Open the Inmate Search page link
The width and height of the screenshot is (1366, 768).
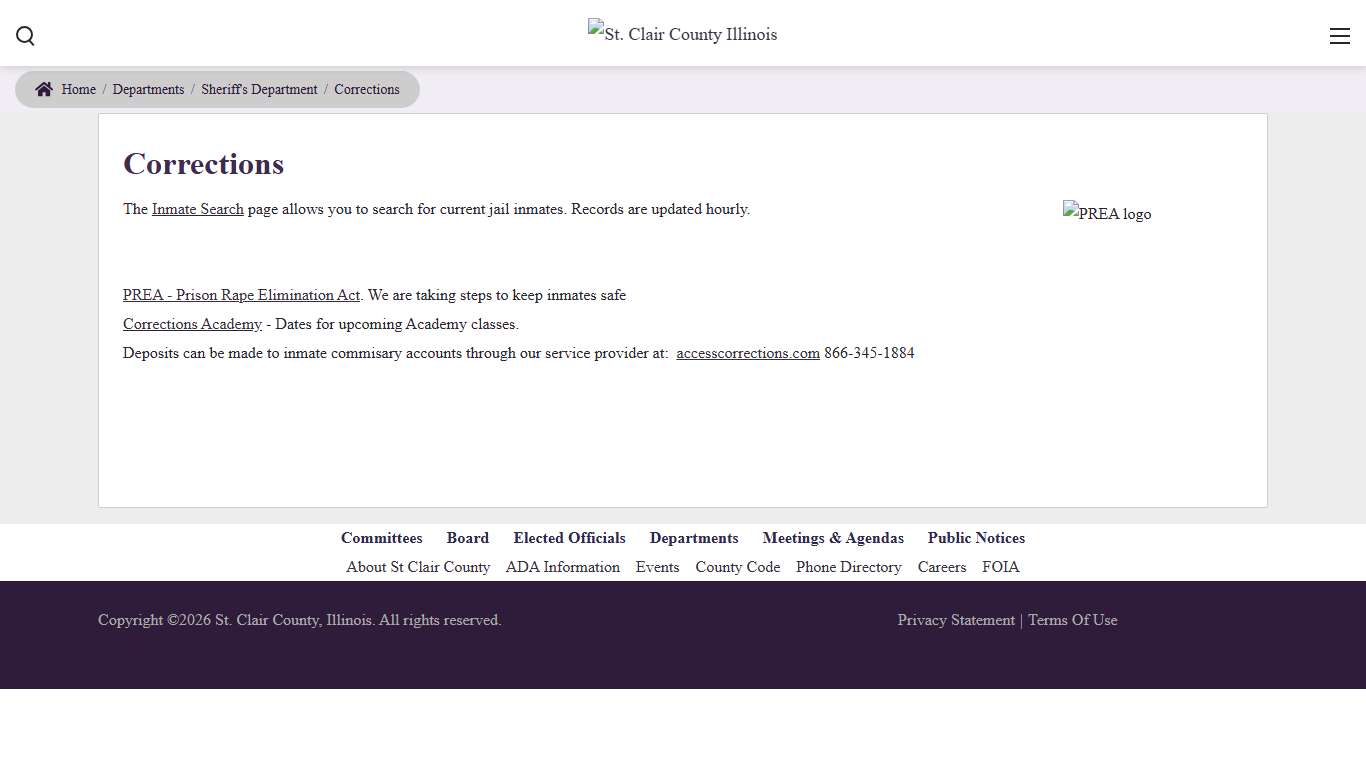tap(197, 209)
